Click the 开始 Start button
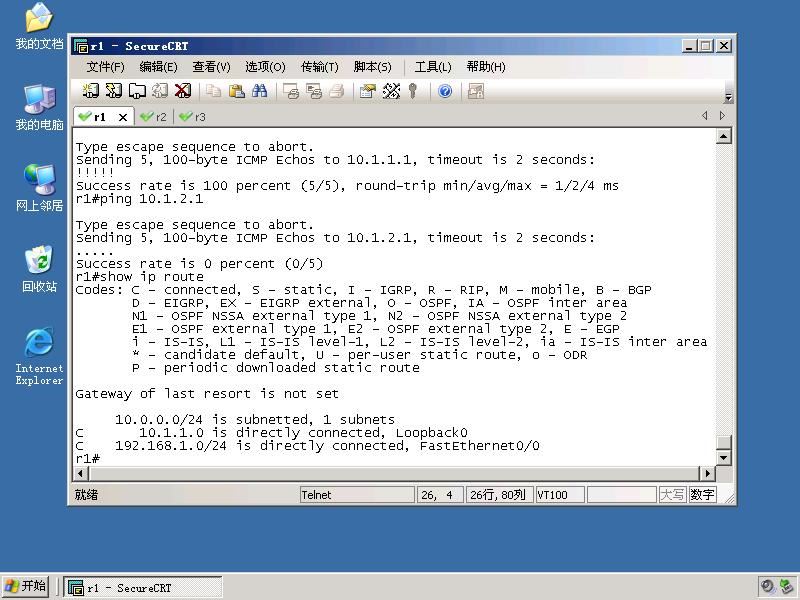800x600 pixels. (26, 586)
